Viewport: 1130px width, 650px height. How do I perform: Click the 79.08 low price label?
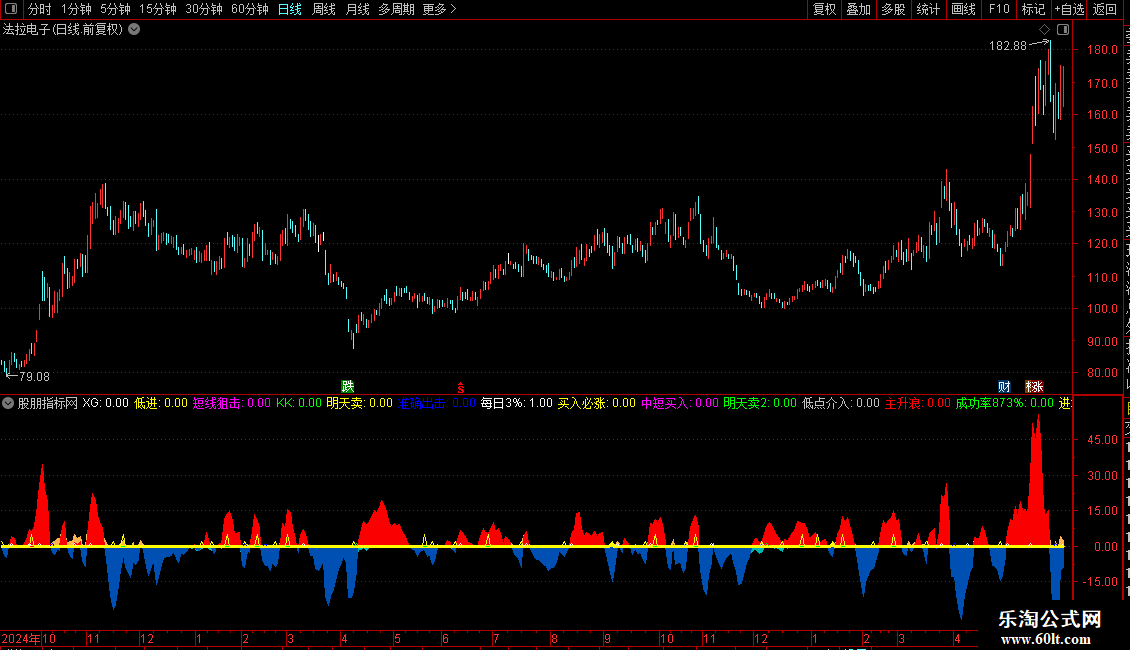click(34, 377)
